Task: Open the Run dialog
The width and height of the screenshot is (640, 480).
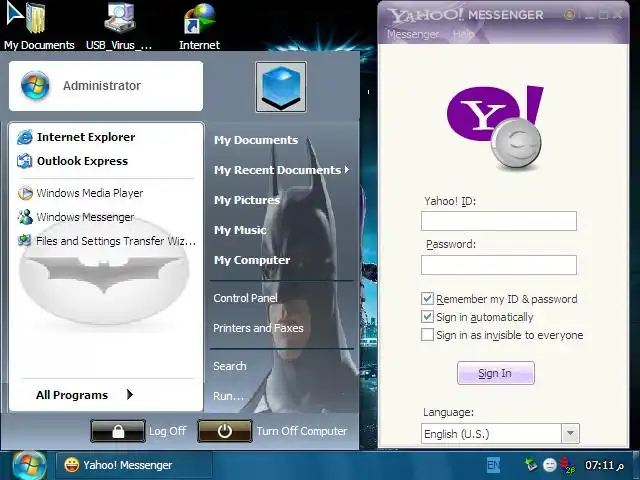Action: [228, 396]
